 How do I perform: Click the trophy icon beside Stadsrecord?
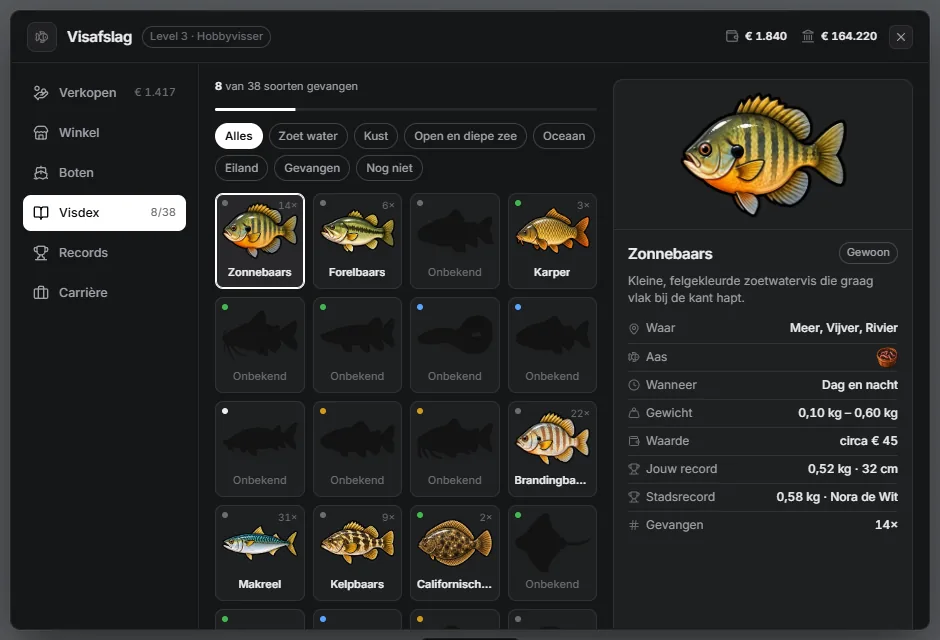[x=634, y=497]
